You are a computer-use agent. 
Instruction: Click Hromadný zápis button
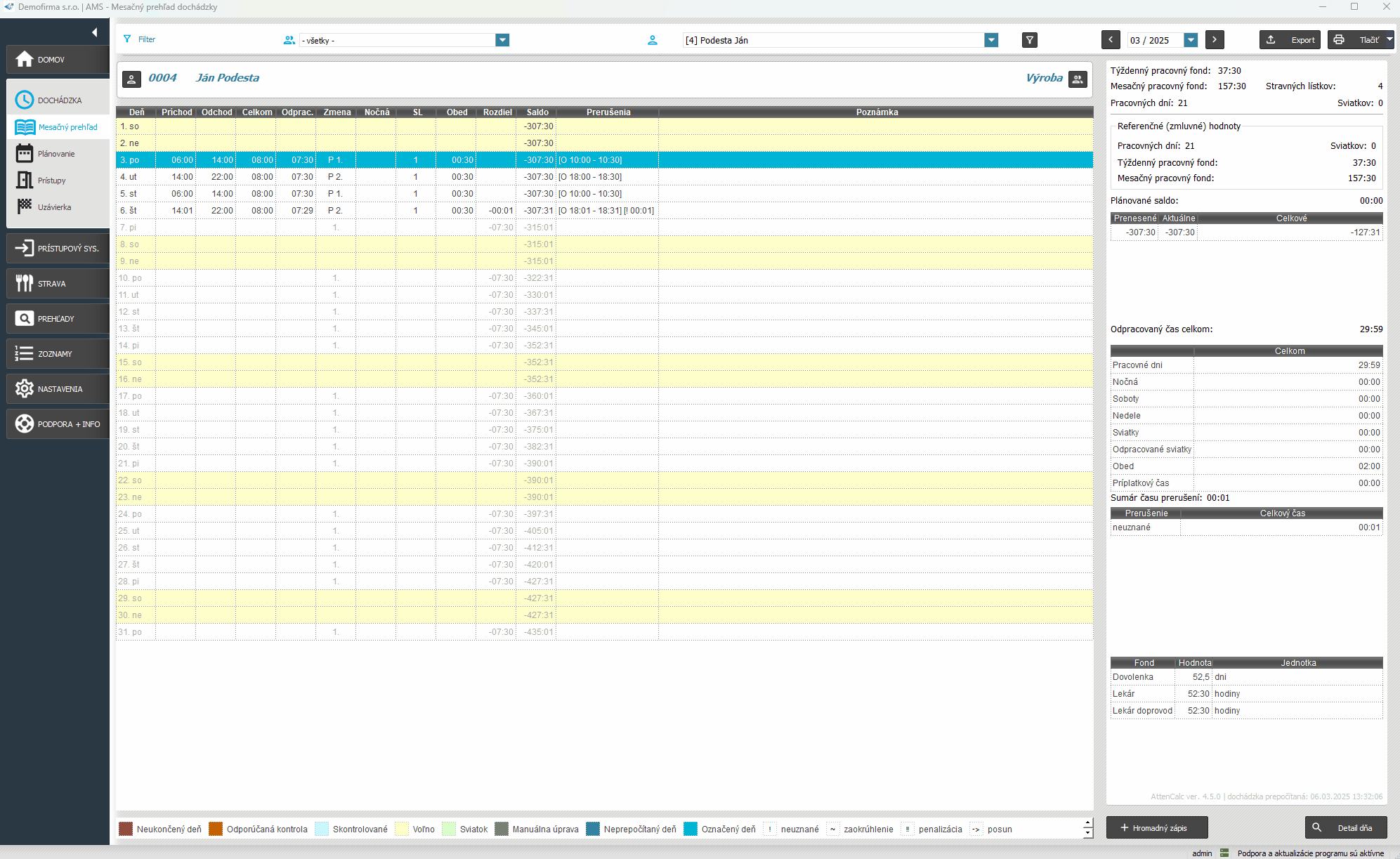coord(1157,827)
